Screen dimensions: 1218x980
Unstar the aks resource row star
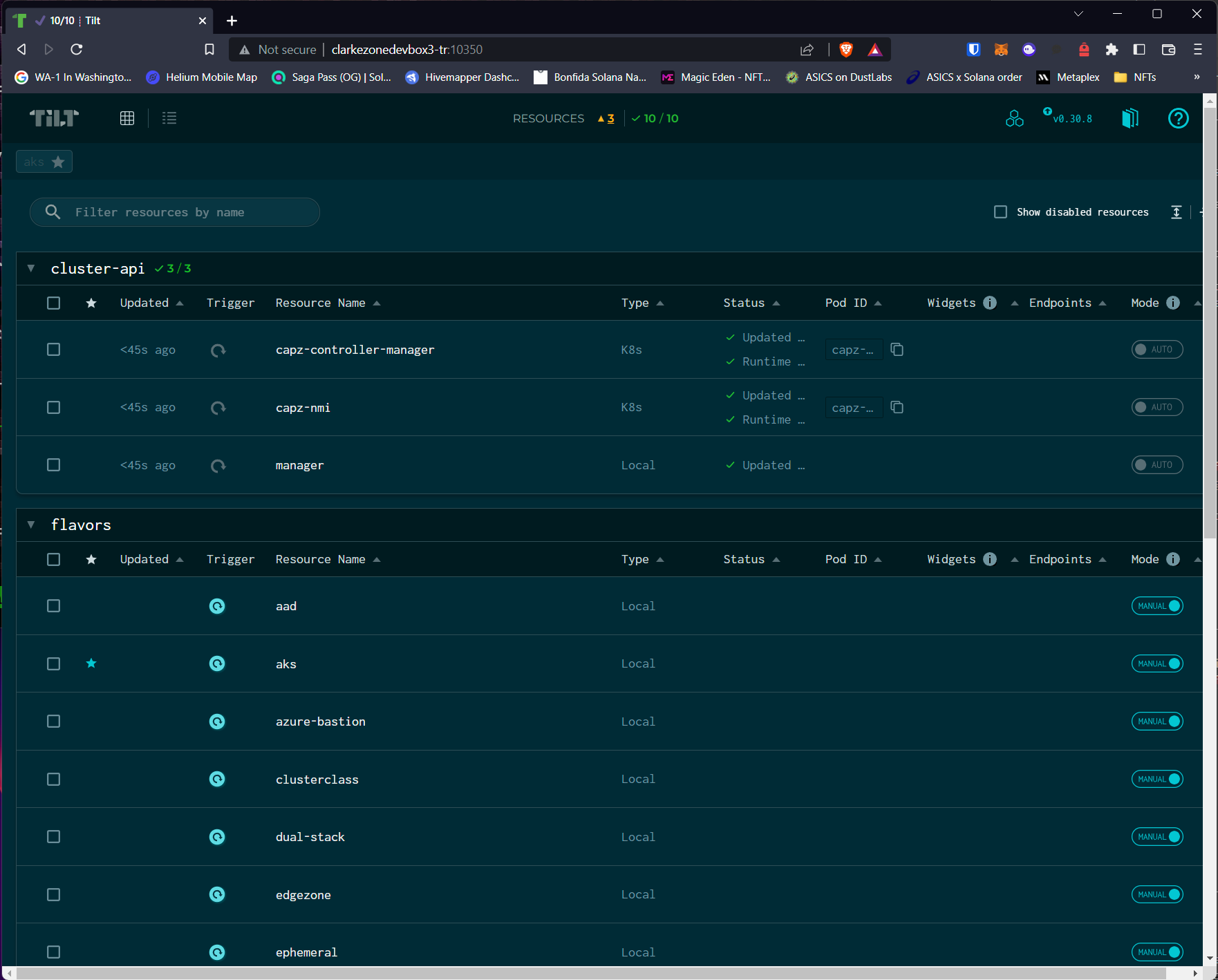(x=91, y=664)
